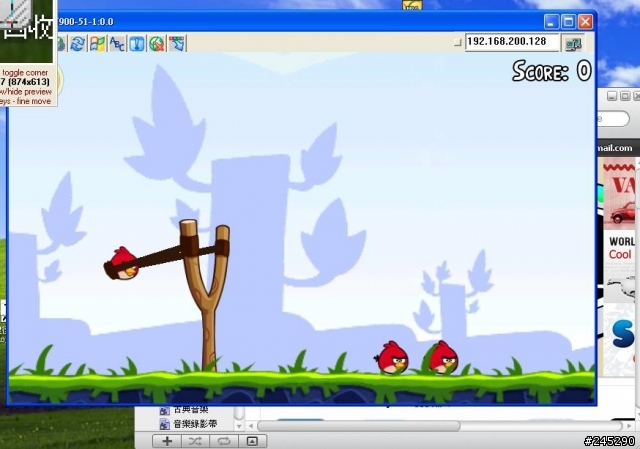Click the green globe icon in the toolbar
The height and width of the screenshot is (449, 640).
pos(156,43)
